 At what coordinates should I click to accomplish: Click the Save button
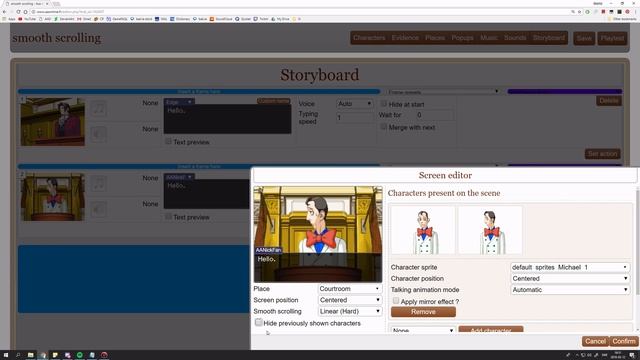coord(584,38)
